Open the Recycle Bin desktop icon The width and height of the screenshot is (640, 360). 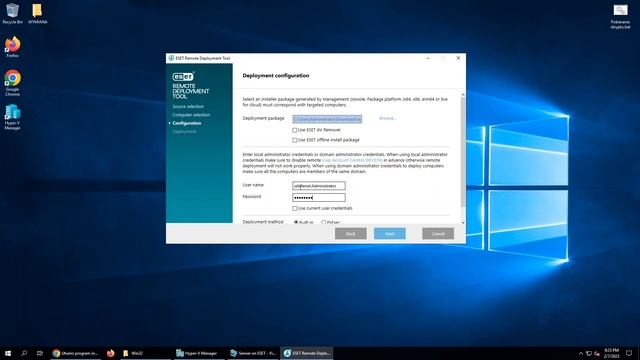click(x=12, y=13)
